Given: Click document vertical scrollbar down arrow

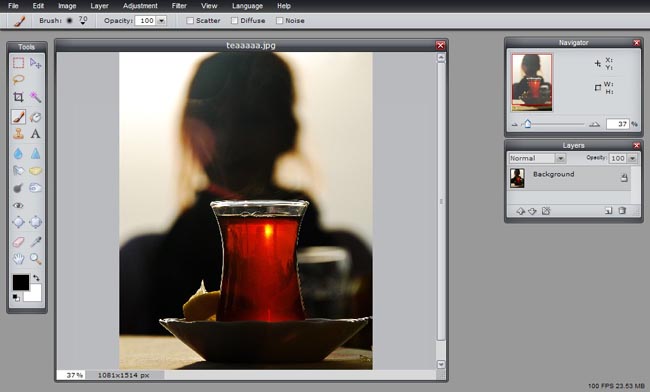Looking at the screenshot, I should [441, 365].
